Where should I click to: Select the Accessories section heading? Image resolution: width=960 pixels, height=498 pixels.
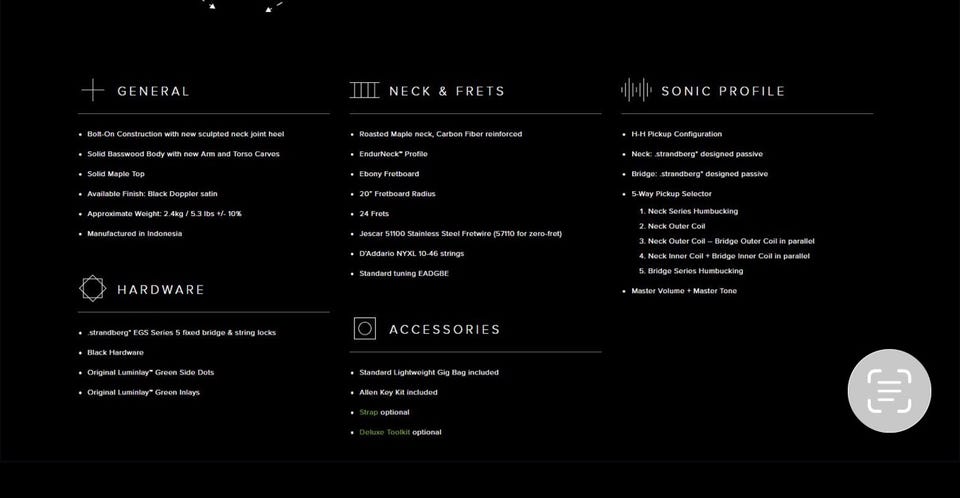[445, 330]
